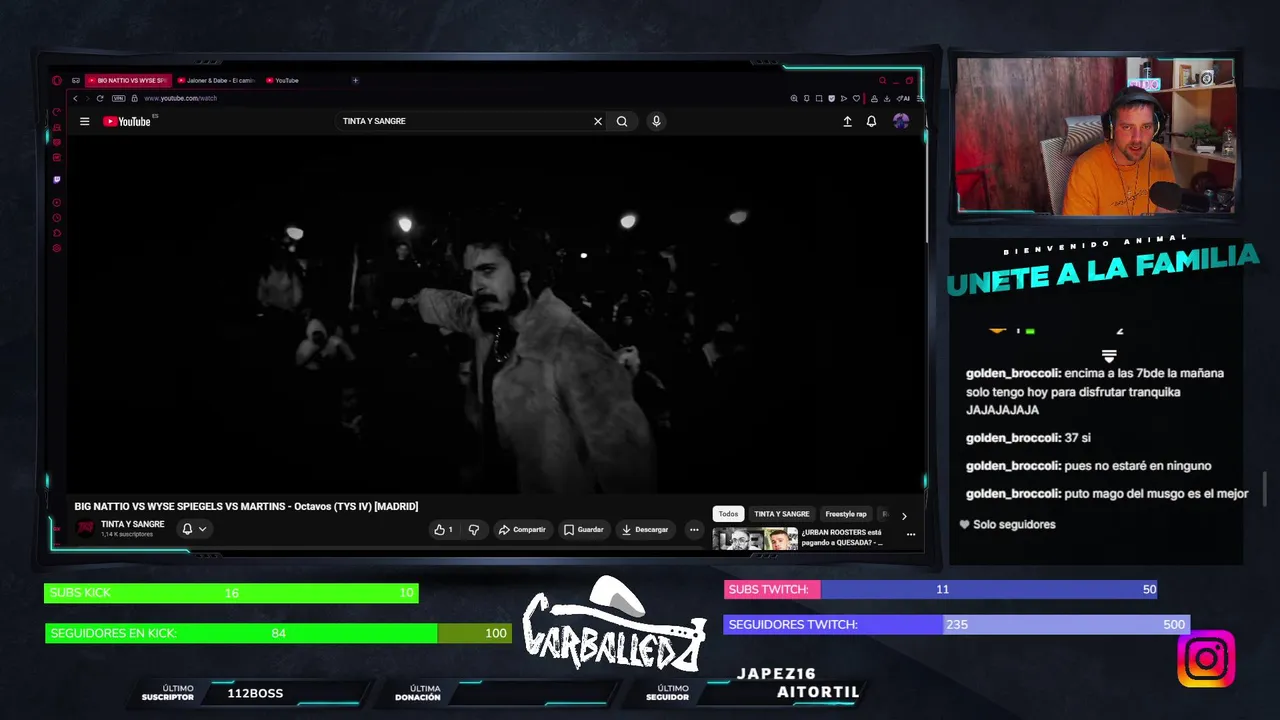Click chat message '37 si'
This screenshot has height=720, width=1280.
[1028, 438]
